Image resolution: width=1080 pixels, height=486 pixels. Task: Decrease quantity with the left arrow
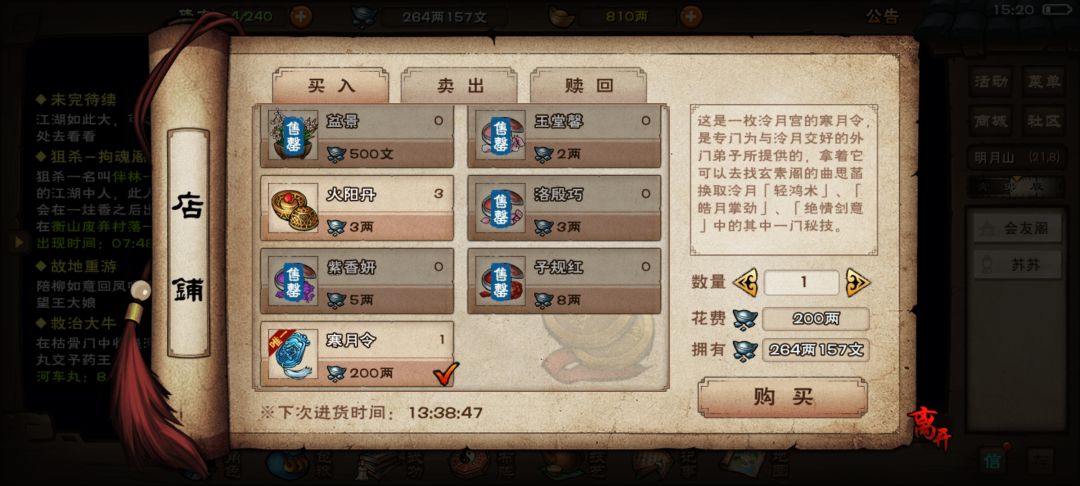click(x=745, y=282)
